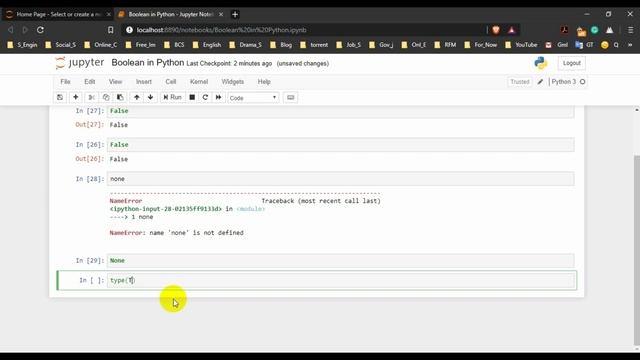Image resolution: width=640 pixels, height=360 pixels.
Task: Click the Out[27] False output
Action: point(119,125)
